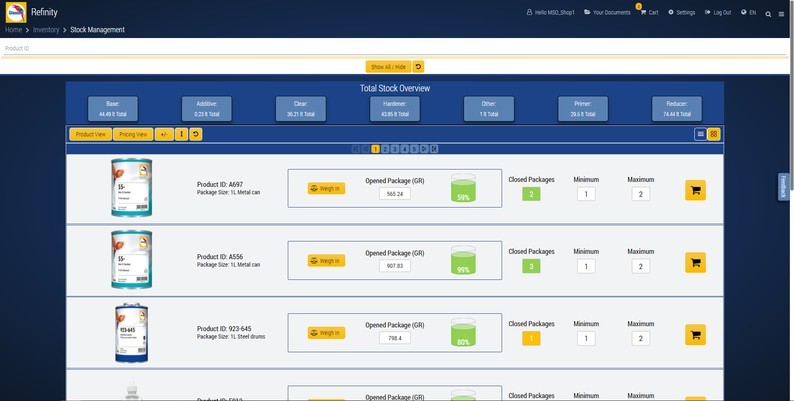The height and width of the screenshot is (401, 794).
Task: Select page 1 in pagination
Action: [x=375, y=149]
